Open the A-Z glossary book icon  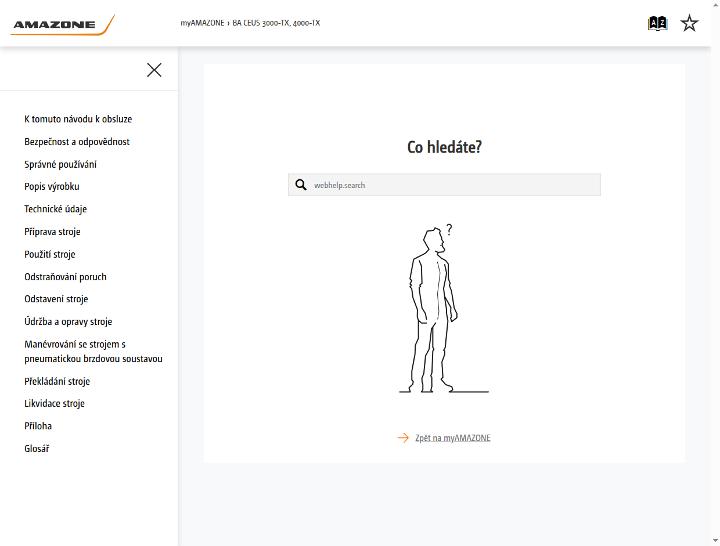click(657, 23)
